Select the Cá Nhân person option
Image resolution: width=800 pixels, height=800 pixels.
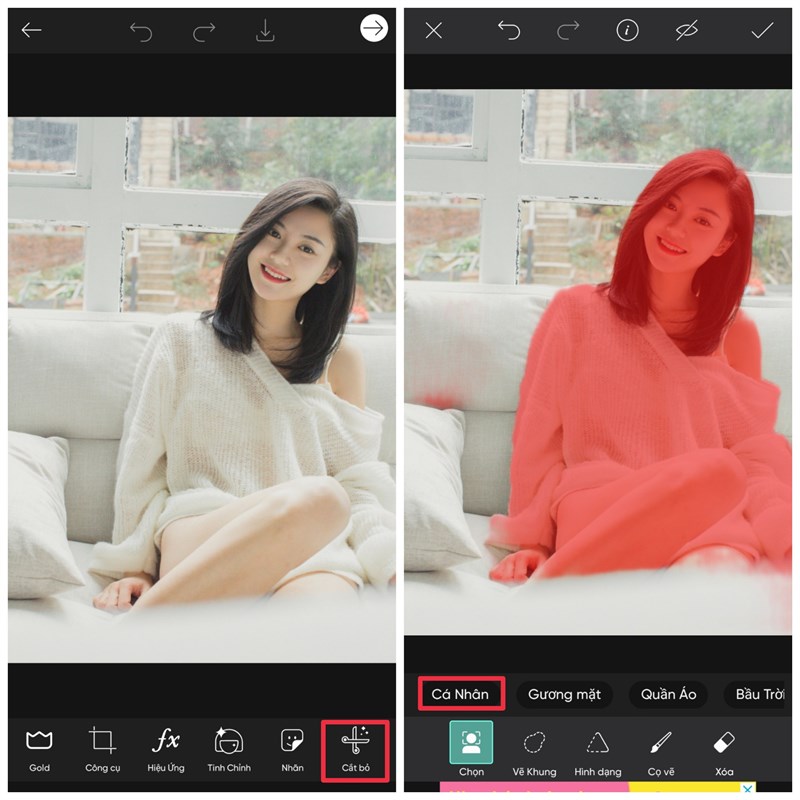(x=460, y=694)
